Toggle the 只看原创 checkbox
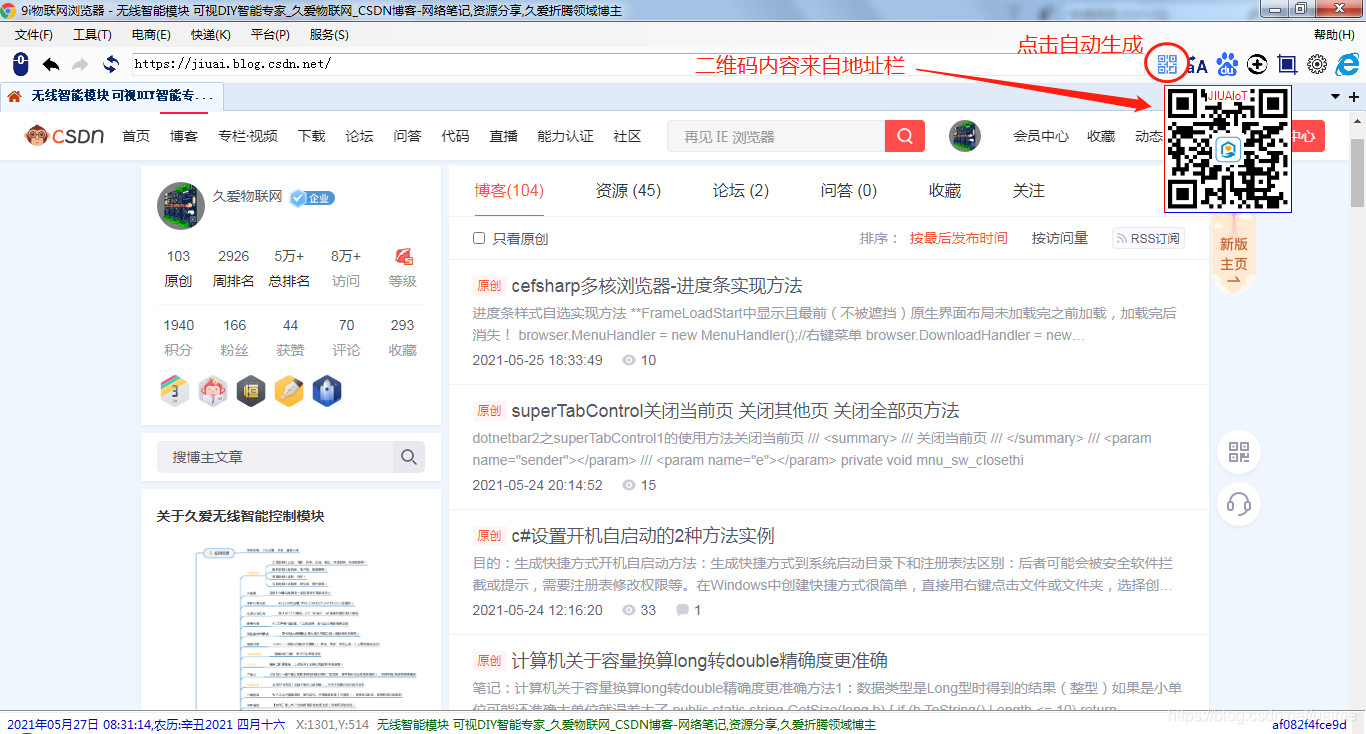The width and height of the screenshot is (1366, 734). pyautogui.click(x=479, y=238)
